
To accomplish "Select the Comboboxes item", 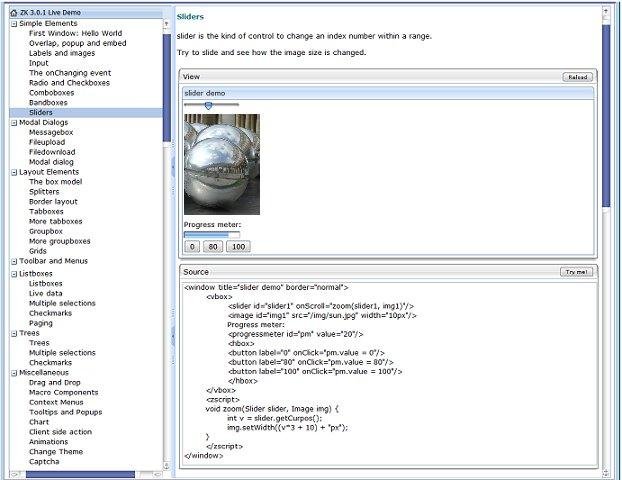I will click(x=52, y=93).
